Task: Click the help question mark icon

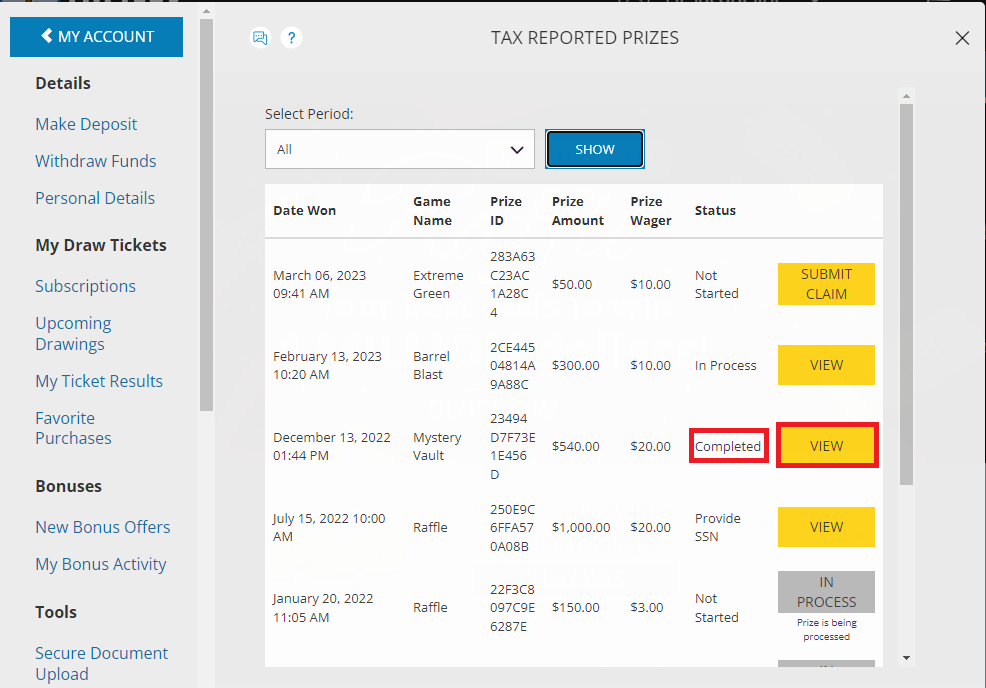Action: click(291, 37)
